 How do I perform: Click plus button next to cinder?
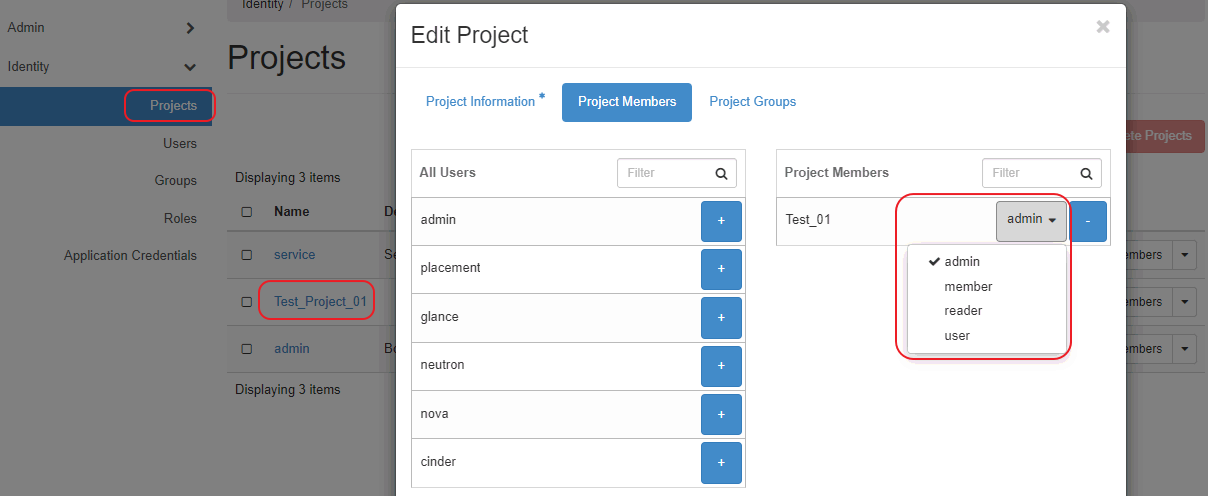click(721, 462)
